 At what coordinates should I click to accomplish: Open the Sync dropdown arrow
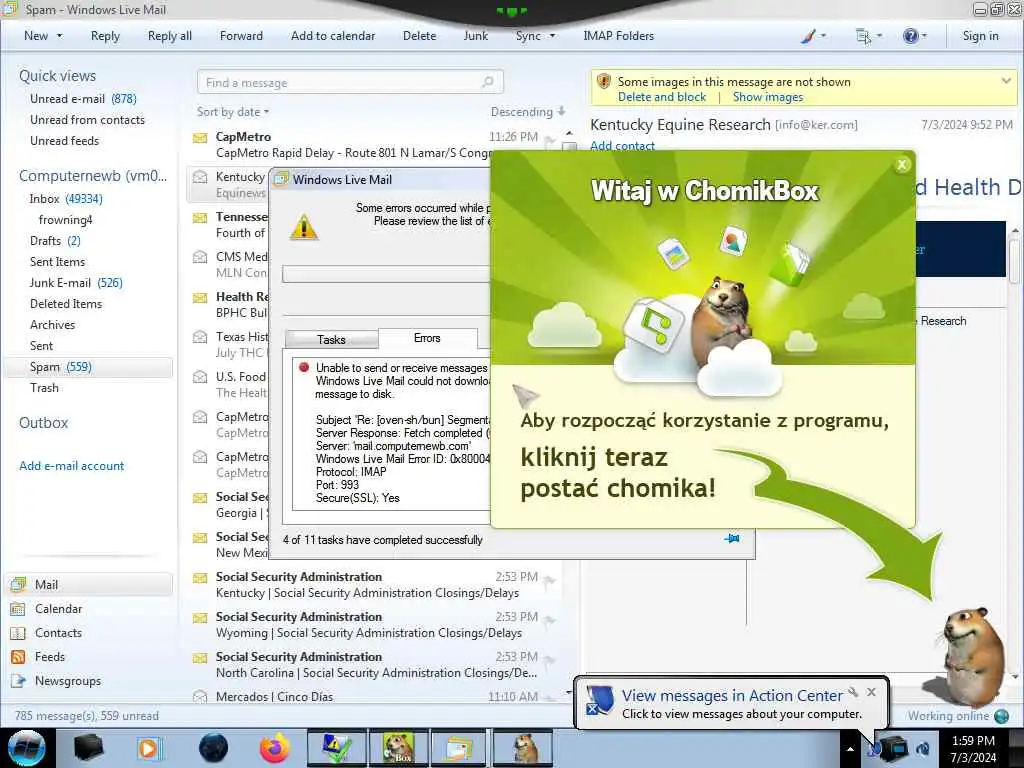pos(552,36)
